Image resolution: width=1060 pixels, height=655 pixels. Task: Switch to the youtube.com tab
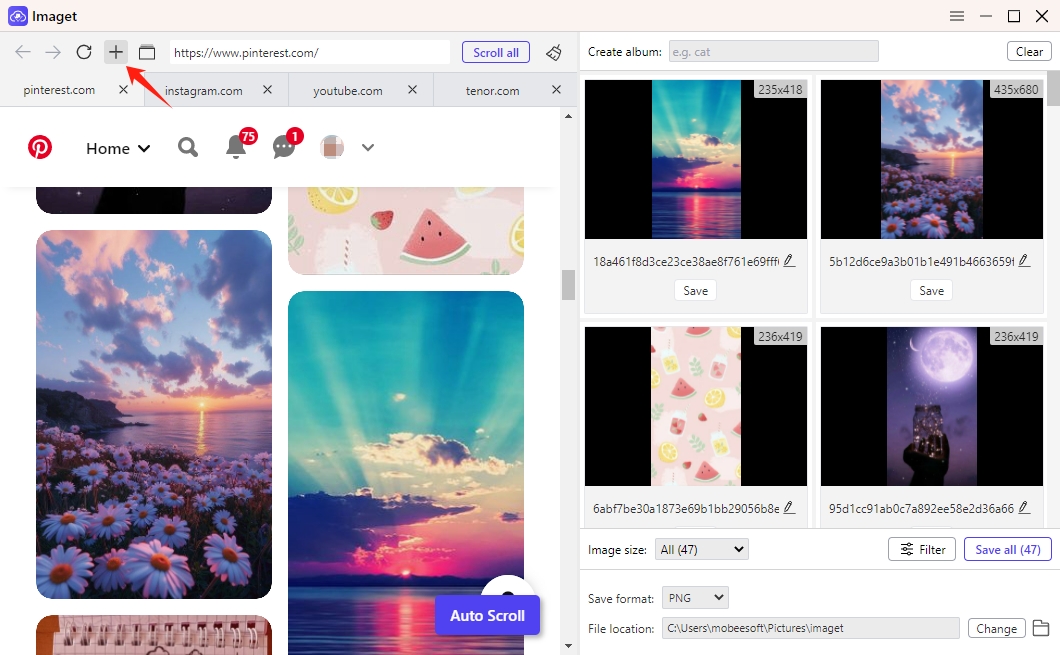pos(347,91)
